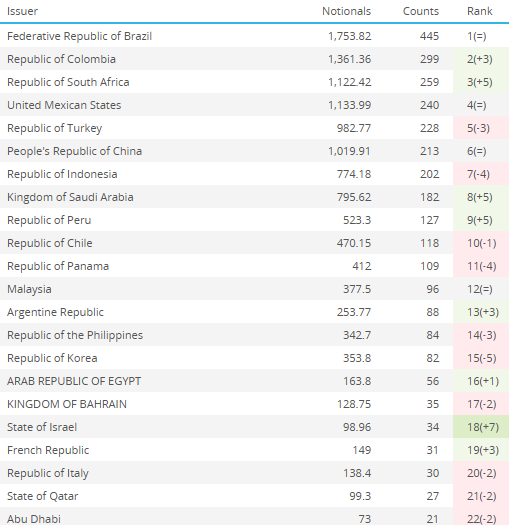509x525 pixels.
Task: Click Republic of South Africa row
Action: coord(254,82)
